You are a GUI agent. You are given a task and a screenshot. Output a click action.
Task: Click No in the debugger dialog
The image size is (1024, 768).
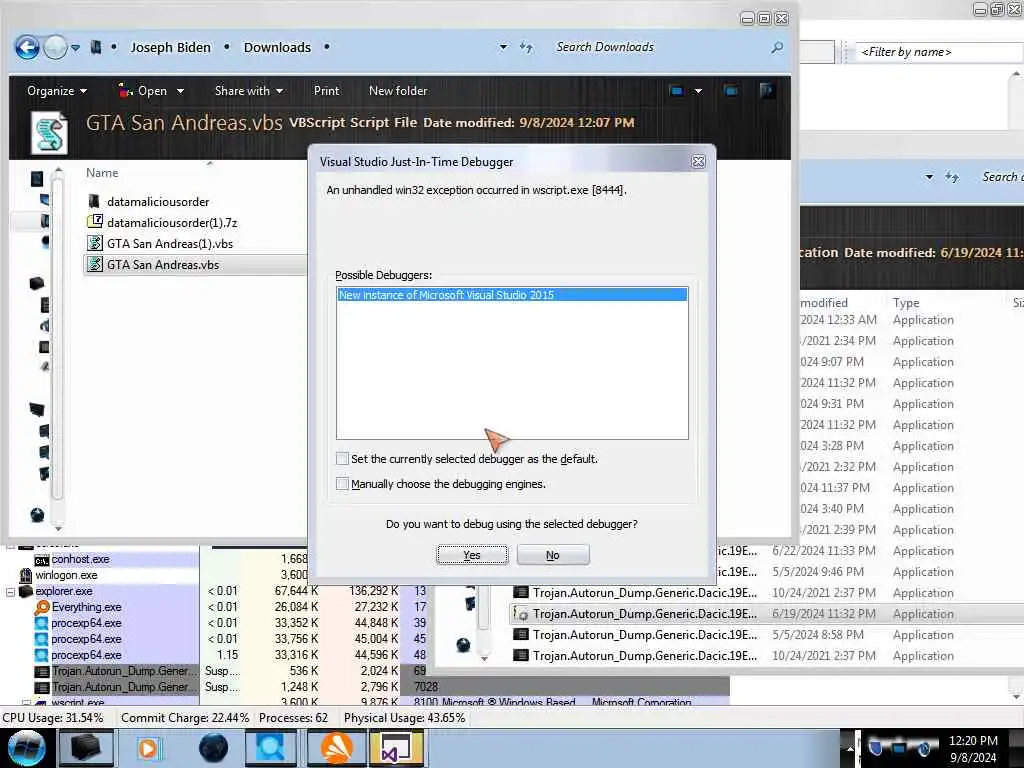point(553,555)
